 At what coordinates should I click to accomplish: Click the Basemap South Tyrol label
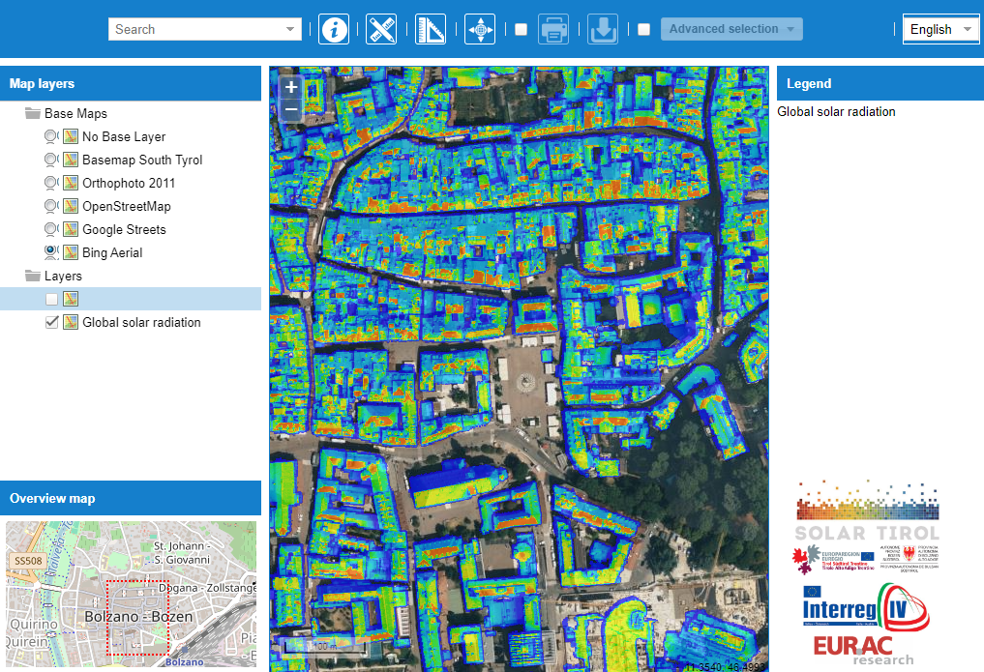[142, 160]
